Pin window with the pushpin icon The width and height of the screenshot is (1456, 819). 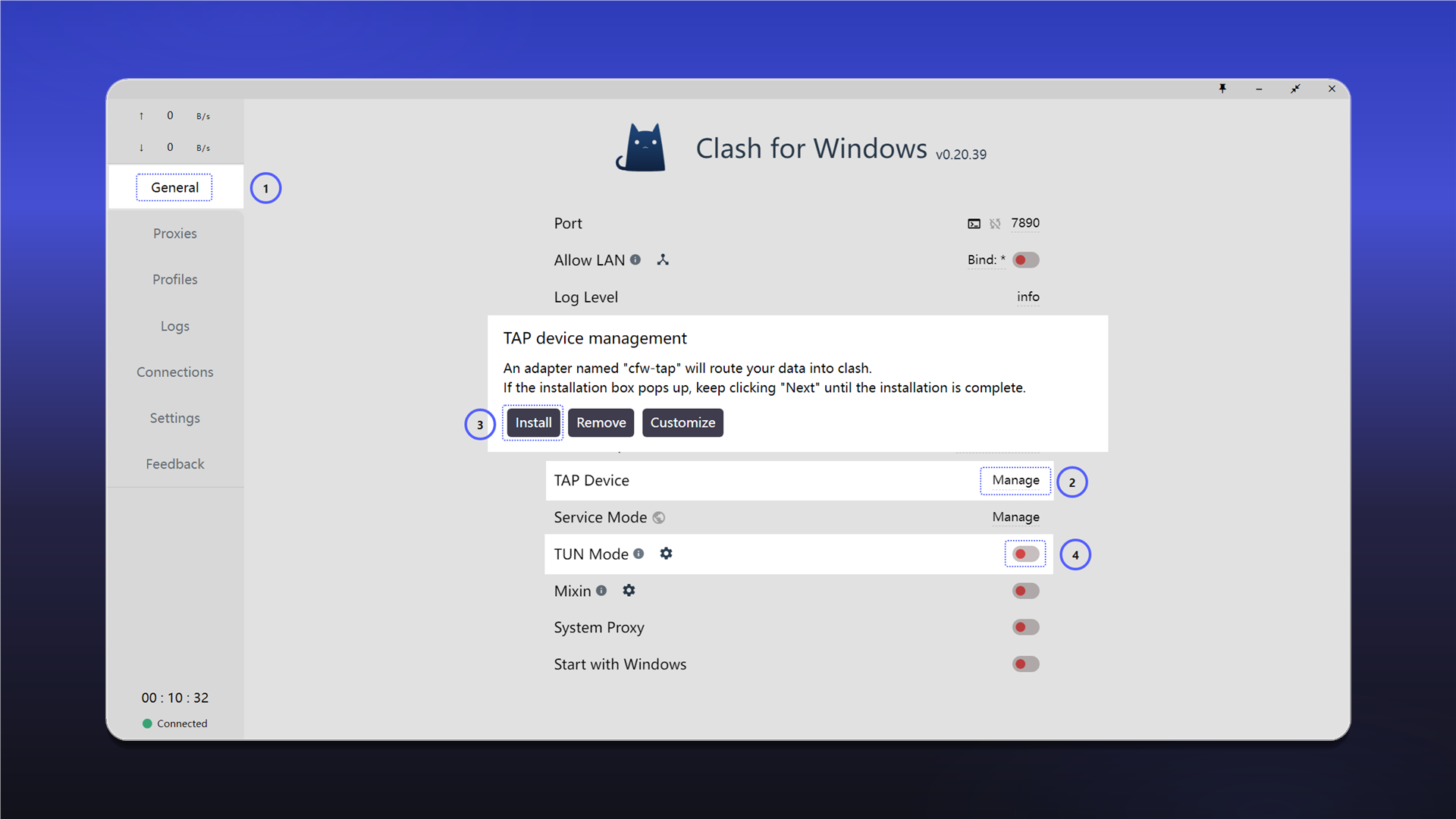1222,89
